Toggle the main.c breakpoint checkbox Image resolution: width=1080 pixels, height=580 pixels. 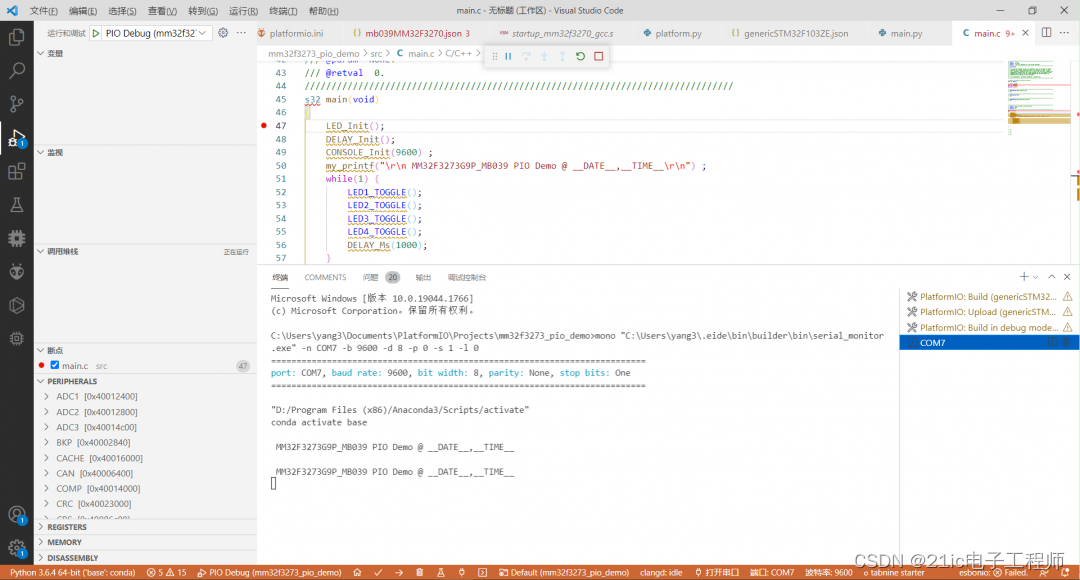(x=54, y=365)
